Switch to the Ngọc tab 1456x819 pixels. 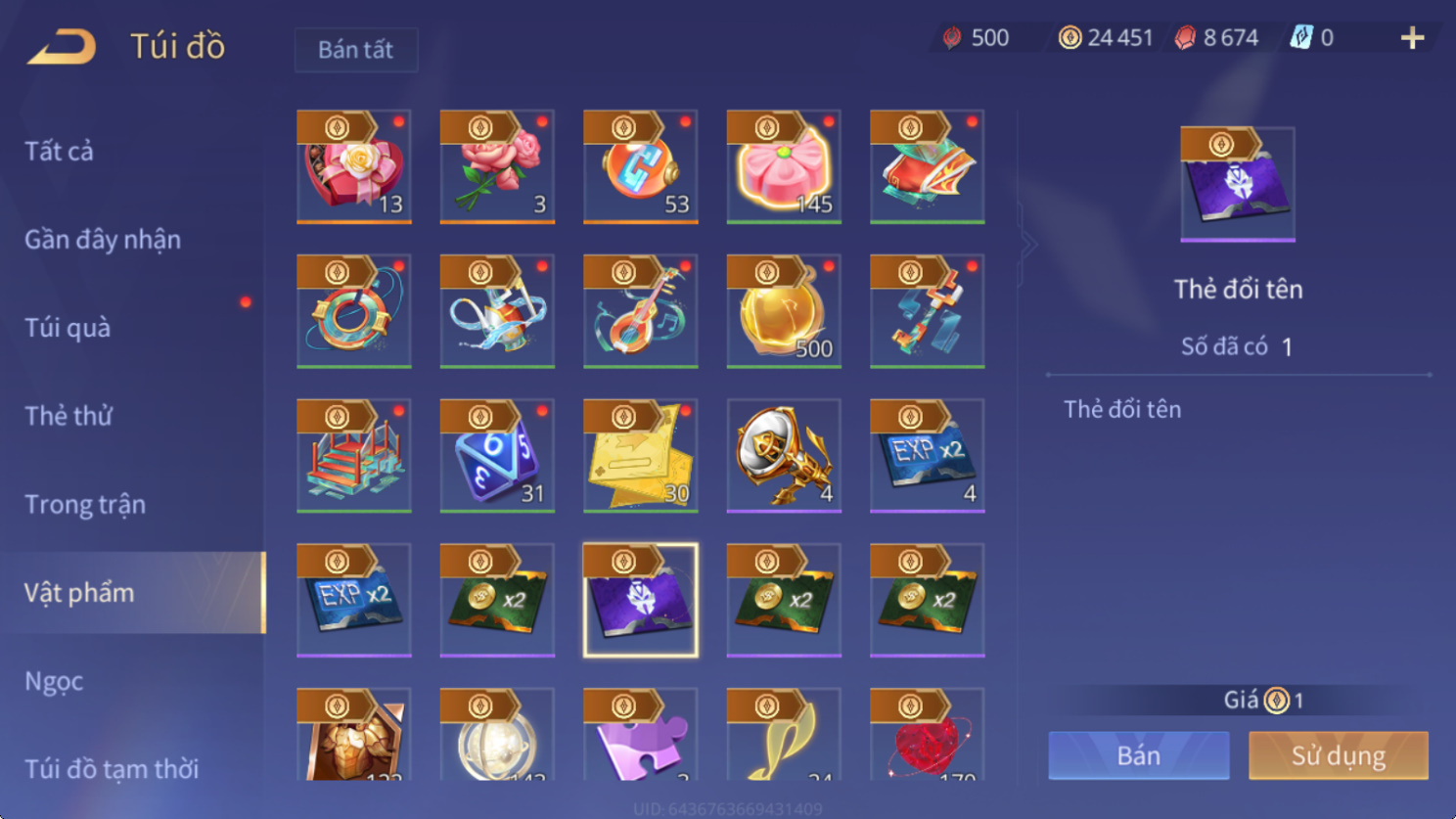click(54, 681)
